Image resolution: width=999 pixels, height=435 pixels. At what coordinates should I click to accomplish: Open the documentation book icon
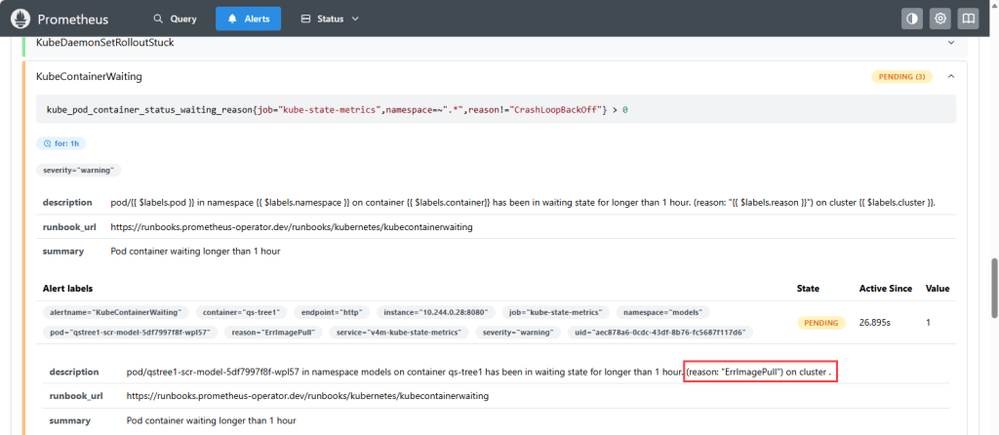968,19
